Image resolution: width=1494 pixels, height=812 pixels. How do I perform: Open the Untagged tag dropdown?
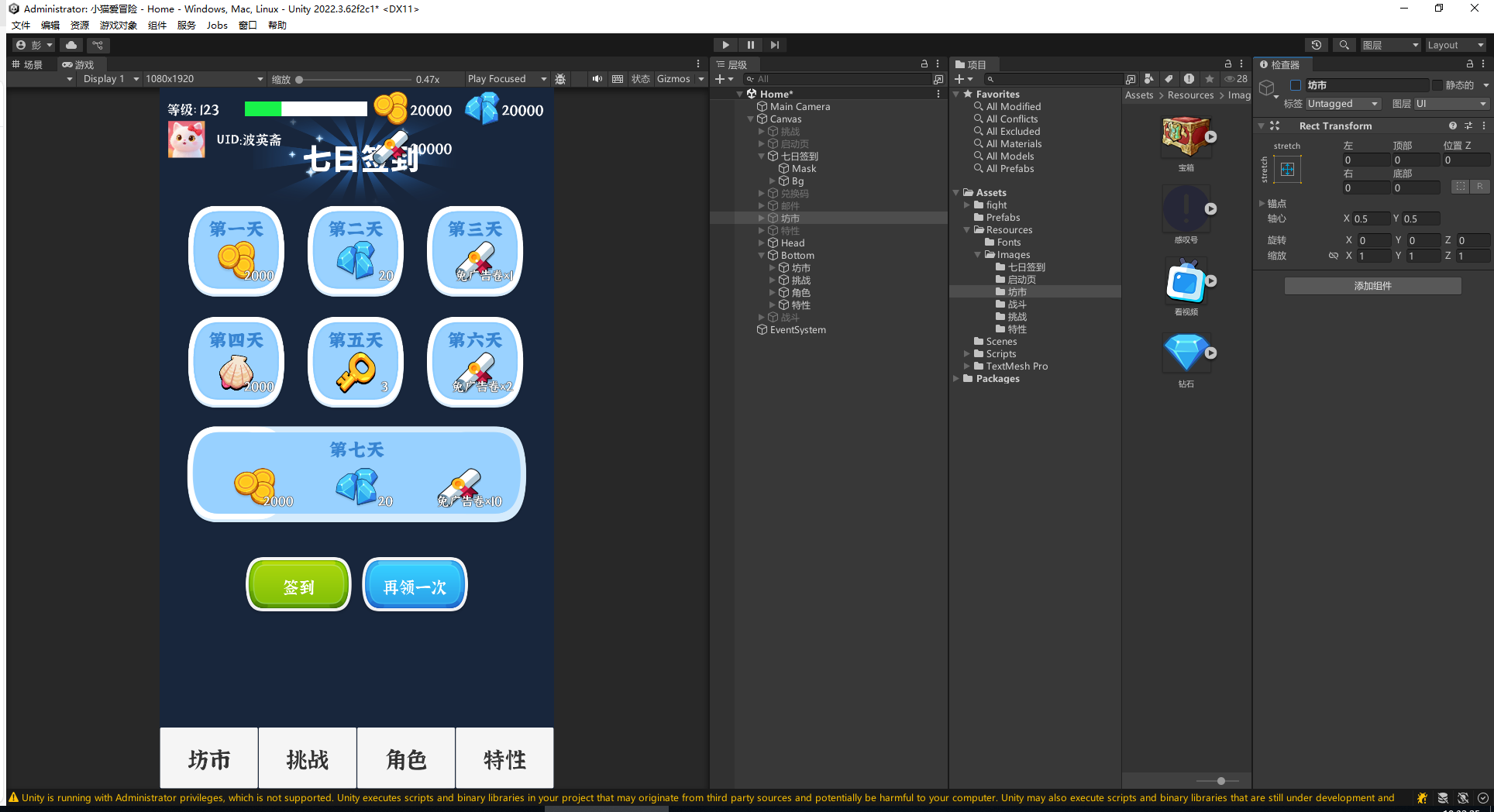pos(1343,104)
